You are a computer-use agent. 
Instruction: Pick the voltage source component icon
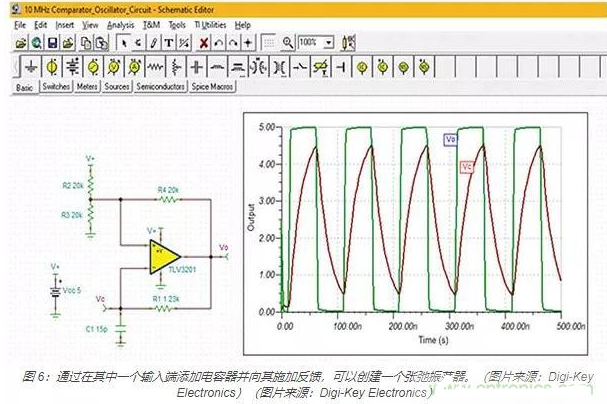click(x=52, y=67)
